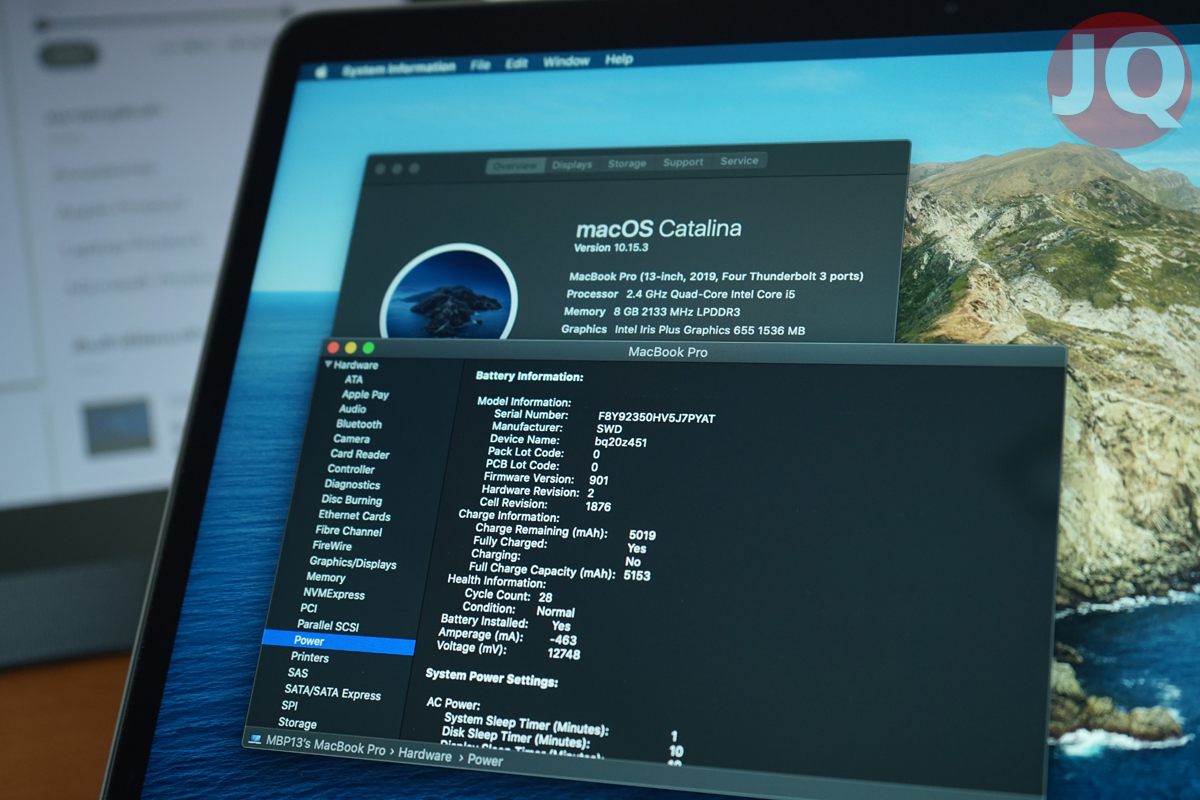Zoom the MacBook Pro System Information window
Screen dimensions: 1200x800
click(x=368, y=348)
